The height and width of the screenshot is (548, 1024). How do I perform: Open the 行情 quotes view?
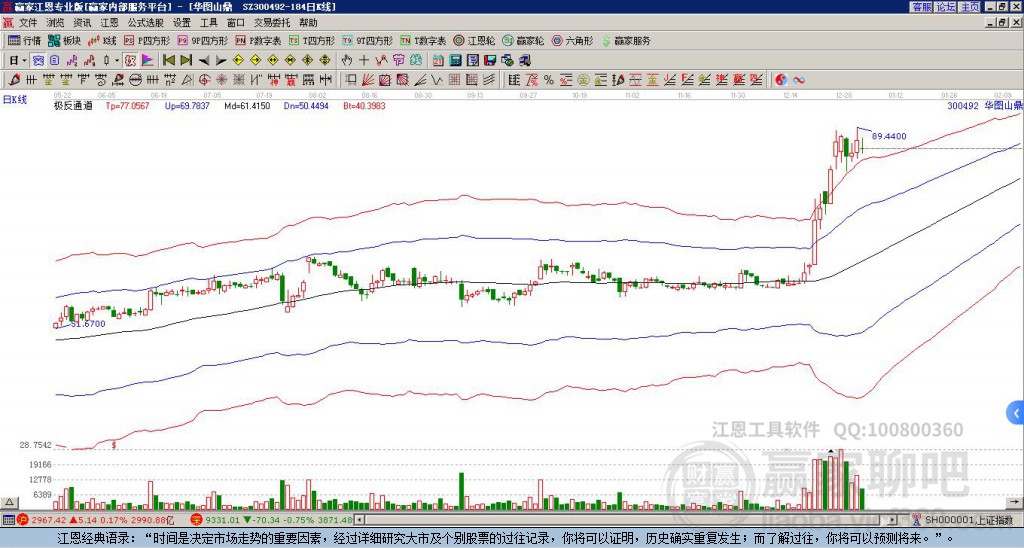pos(24,40)
